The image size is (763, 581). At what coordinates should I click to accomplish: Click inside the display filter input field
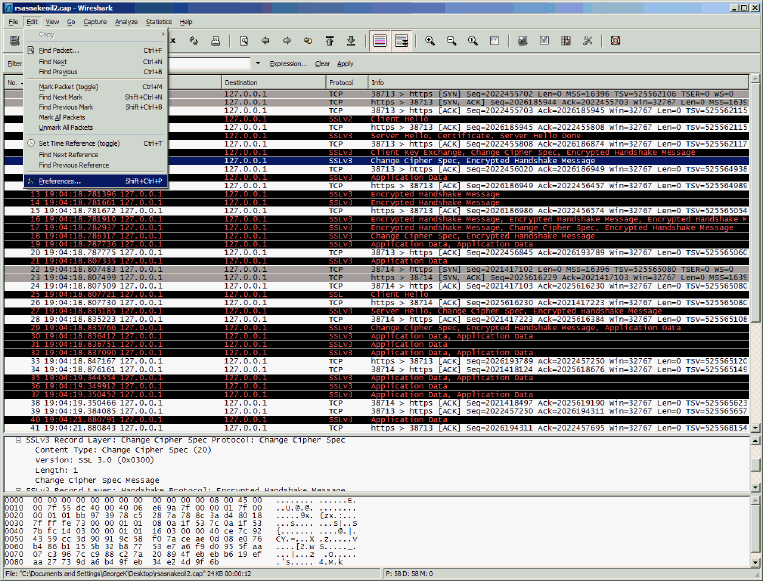(x=209, y=63)
